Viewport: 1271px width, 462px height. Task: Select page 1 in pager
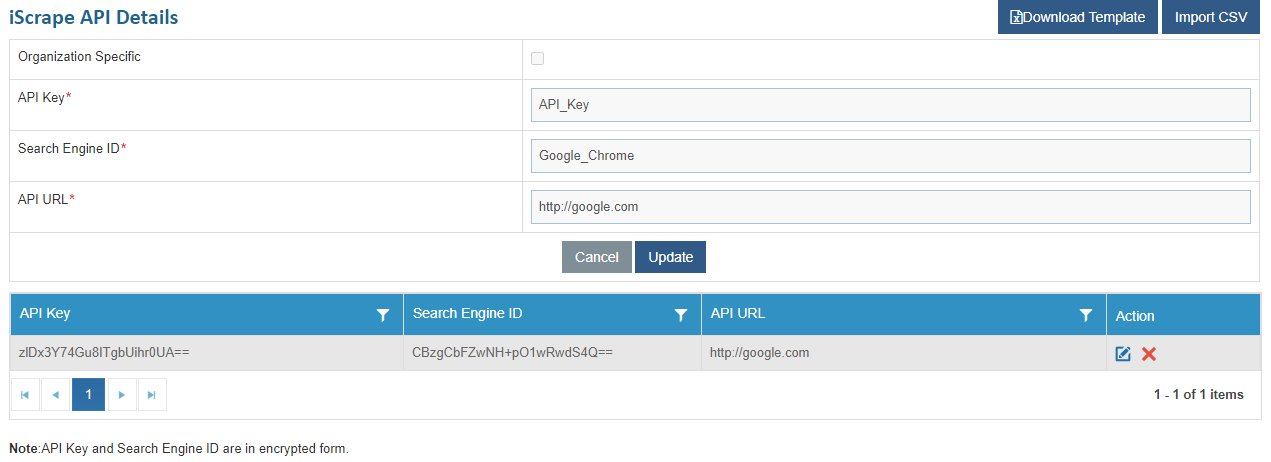point(88,395)
